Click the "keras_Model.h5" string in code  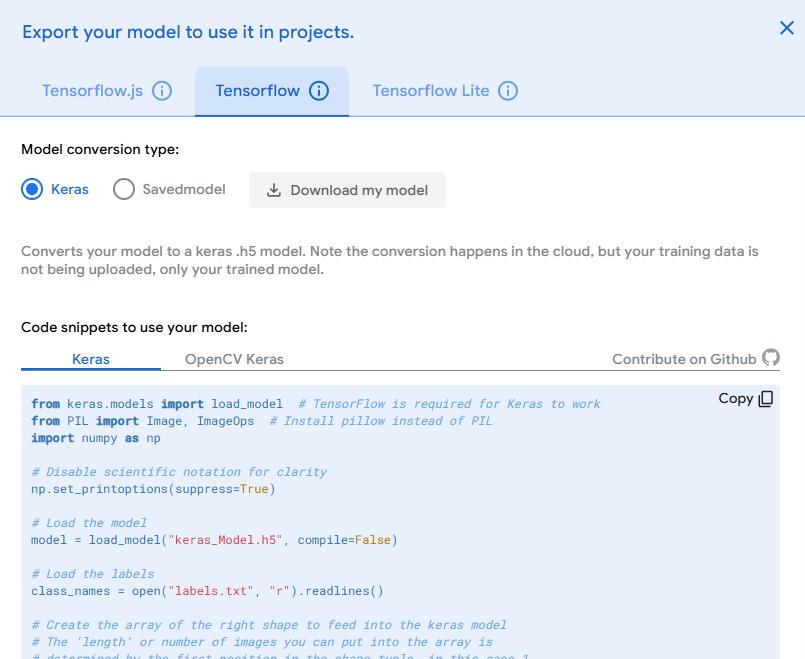click(x=225, y=540)
